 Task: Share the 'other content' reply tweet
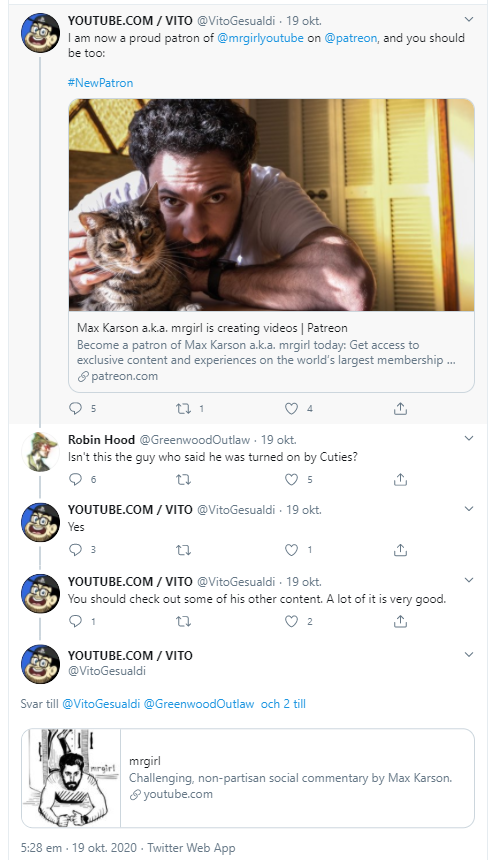coord(400,621)
